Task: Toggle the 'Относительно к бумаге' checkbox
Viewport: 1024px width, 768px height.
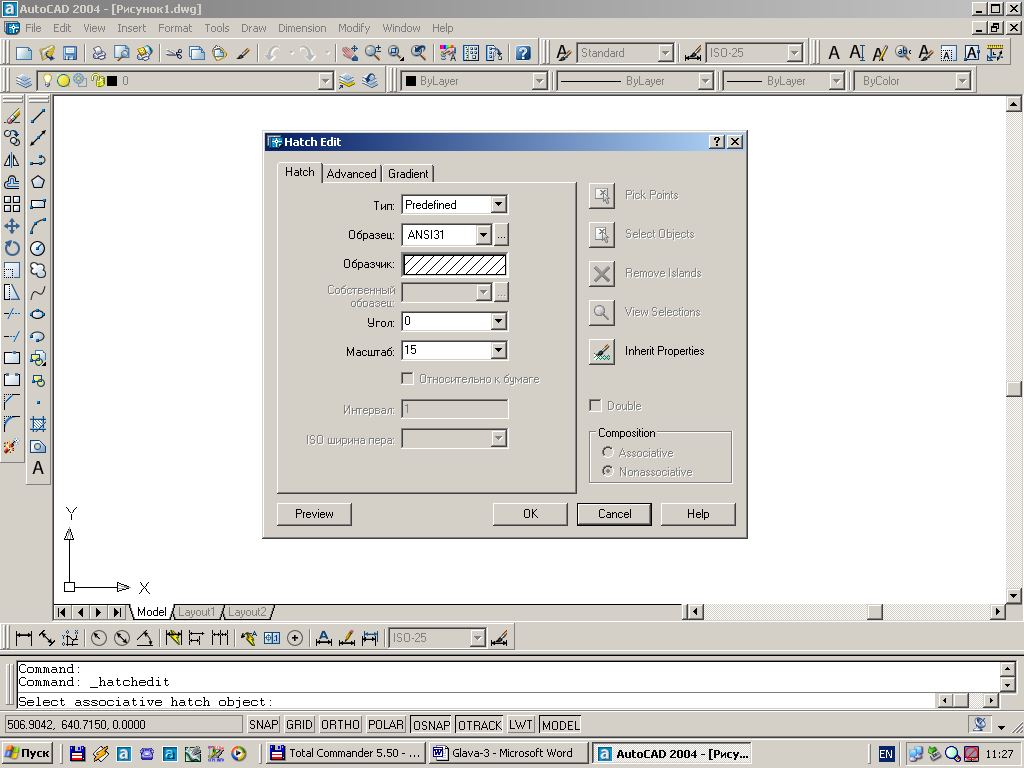Action: (408, 379)
